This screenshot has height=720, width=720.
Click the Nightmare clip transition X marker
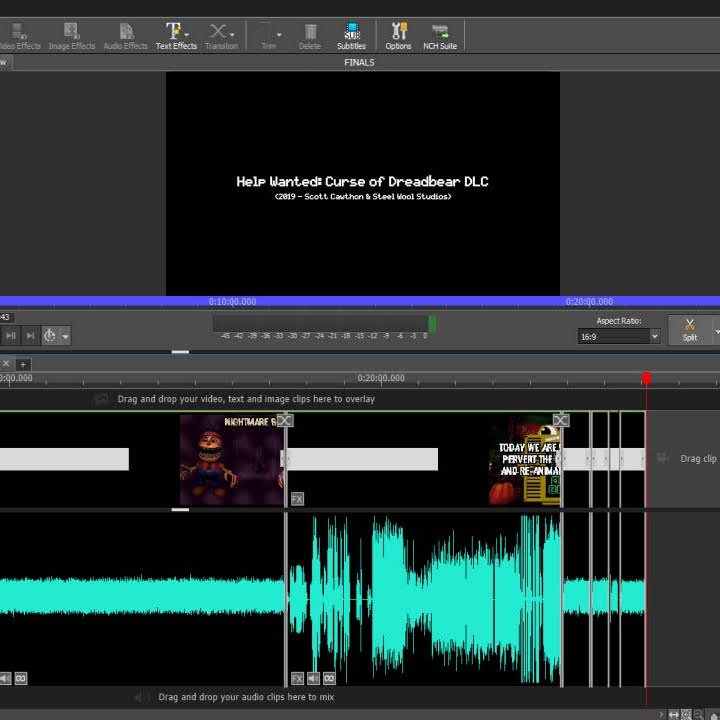[285, 420]
